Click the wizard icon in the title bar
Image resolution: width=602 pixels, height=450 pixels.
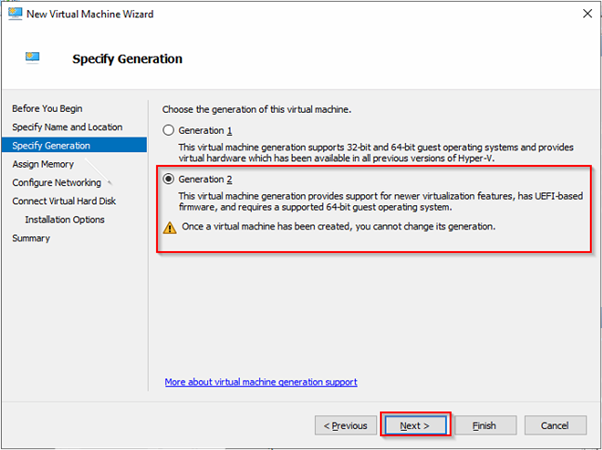point(15,15)
